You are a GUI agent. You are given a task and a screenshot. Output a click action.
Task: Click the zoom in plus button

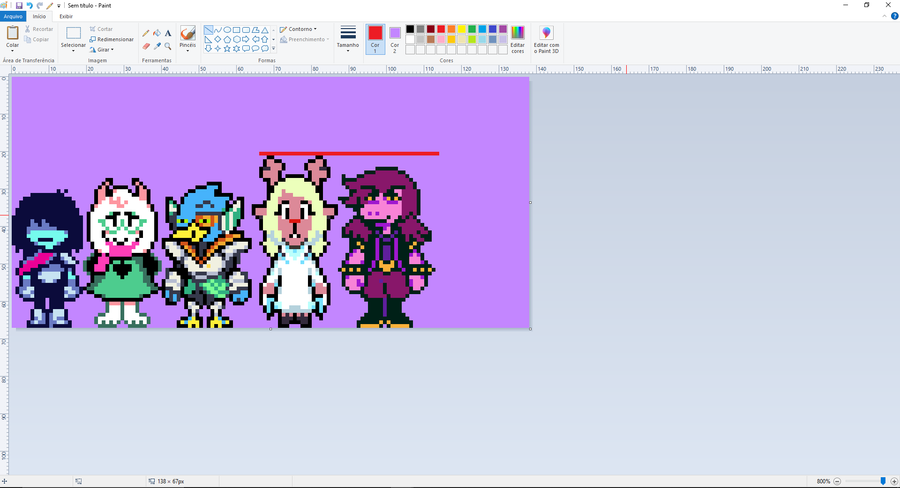pos(894,481)
